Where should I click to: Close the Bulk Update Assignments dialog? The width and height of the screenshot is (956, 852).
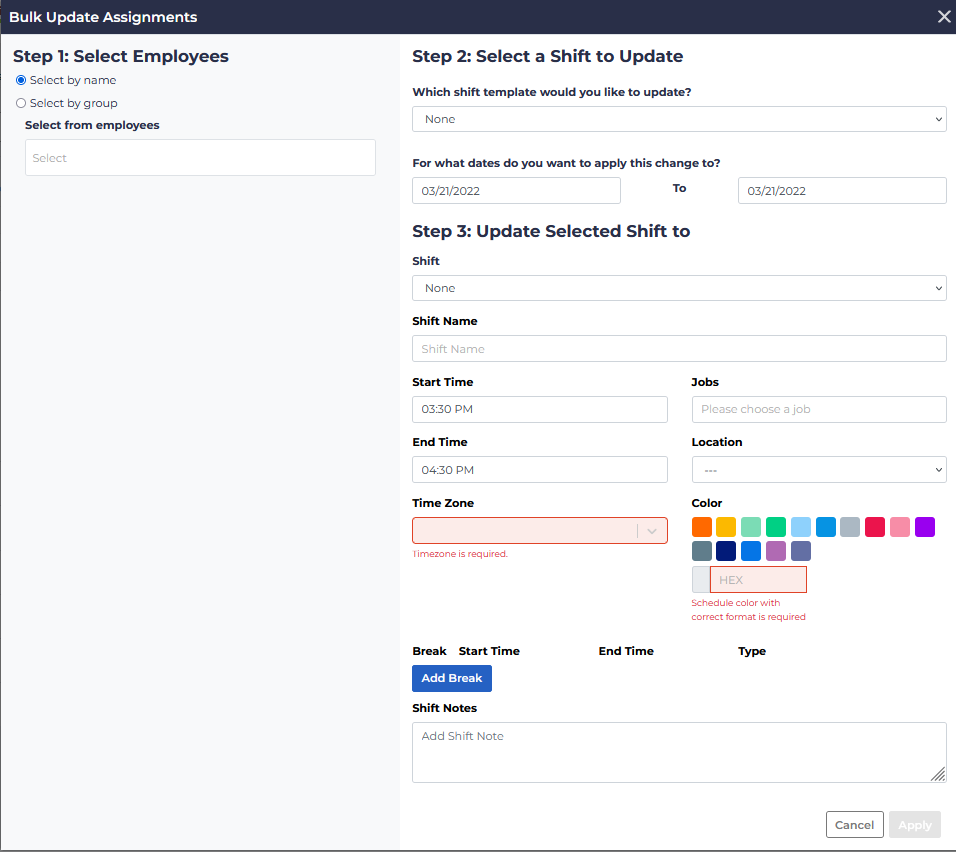coord(943,16)
